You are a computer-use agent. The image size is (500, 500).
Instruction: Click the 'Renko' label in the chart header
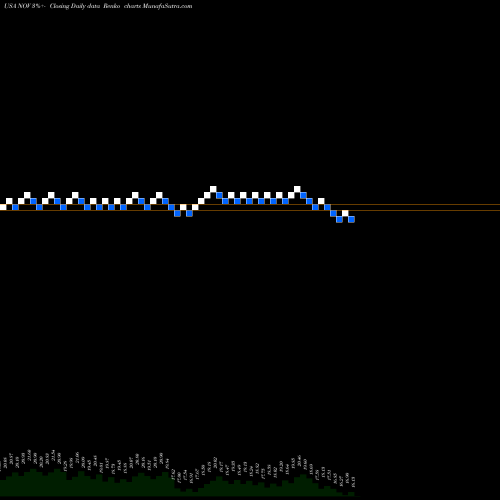click(111, 6)
